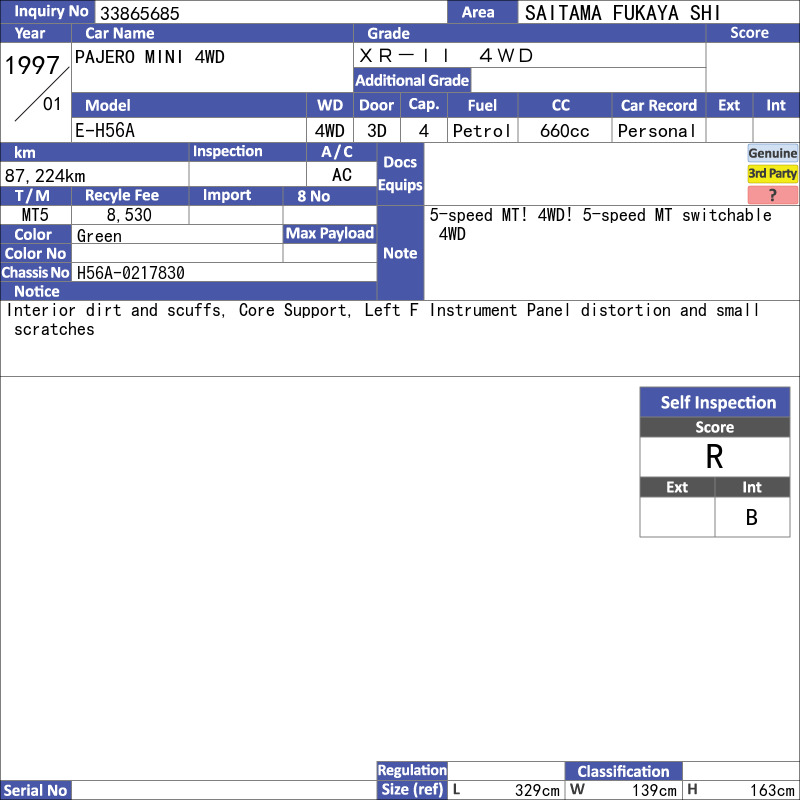800x800 pixels.
Task: Click the yellow 3rd Party badge
Action: pyautogui.click(x=772, y=174)
